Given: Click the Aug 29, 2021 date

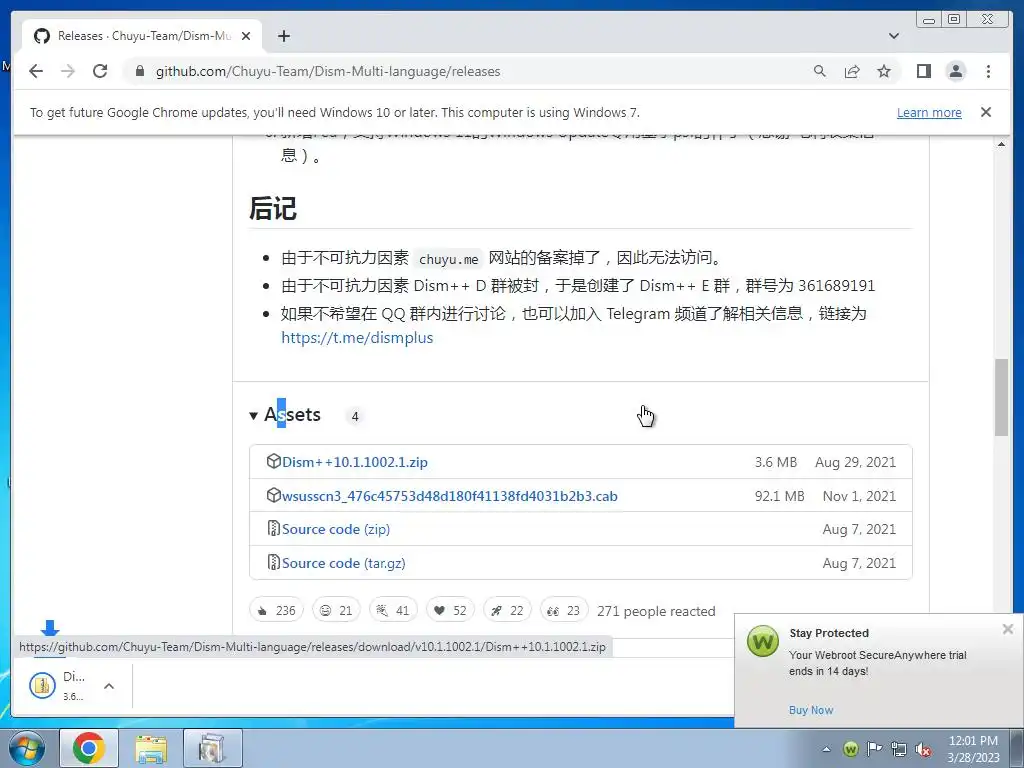Looking at the screenshot, I should [x=856, y=462].
